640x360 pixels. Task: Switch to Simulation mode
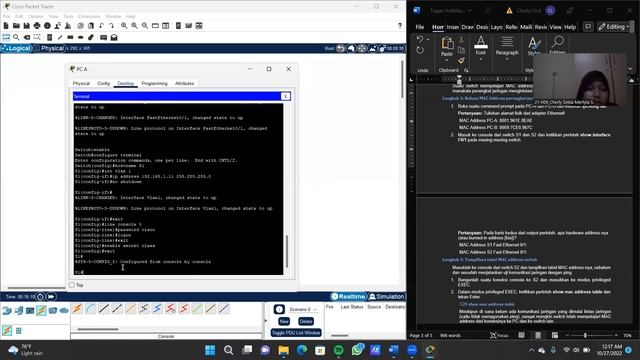387,297
